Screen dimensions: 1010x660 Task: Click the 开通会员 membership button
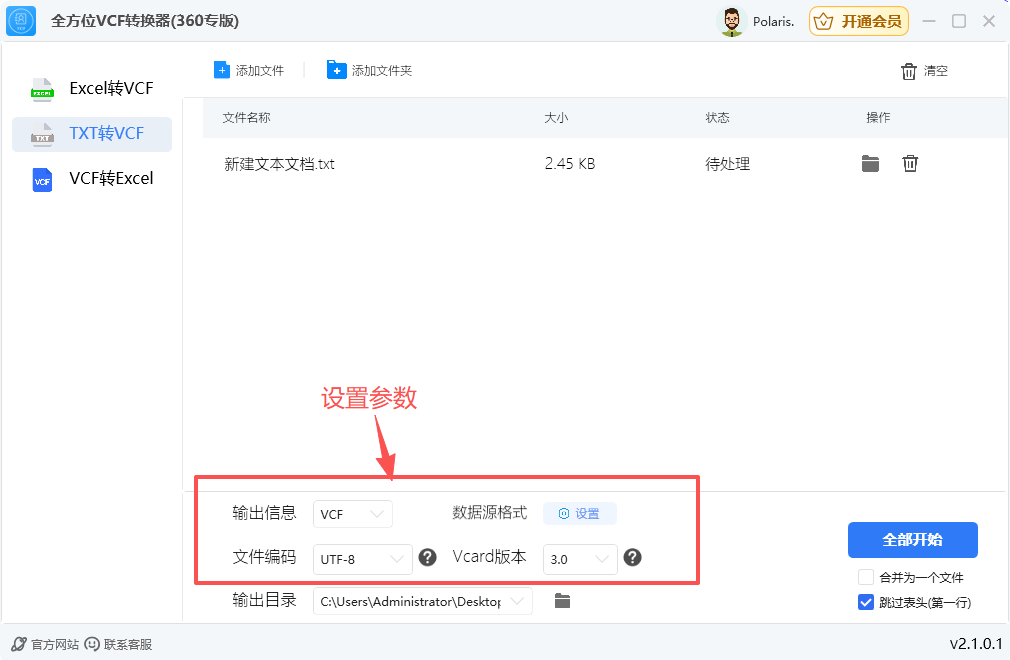858,20
